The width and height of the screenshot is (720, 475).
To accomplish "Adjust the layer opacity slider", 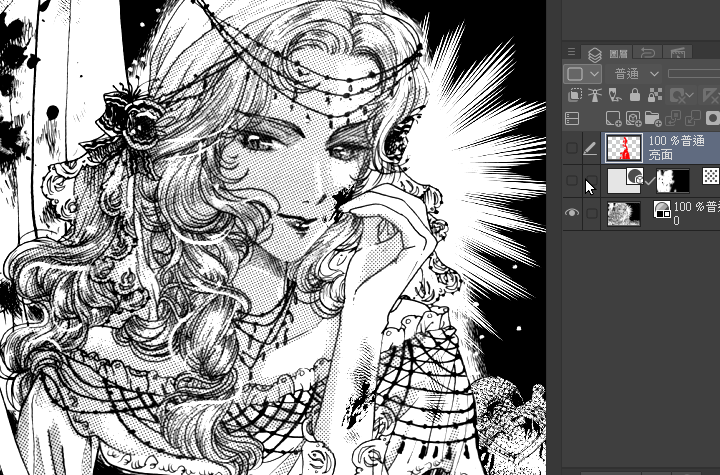I will coord(693,74).
